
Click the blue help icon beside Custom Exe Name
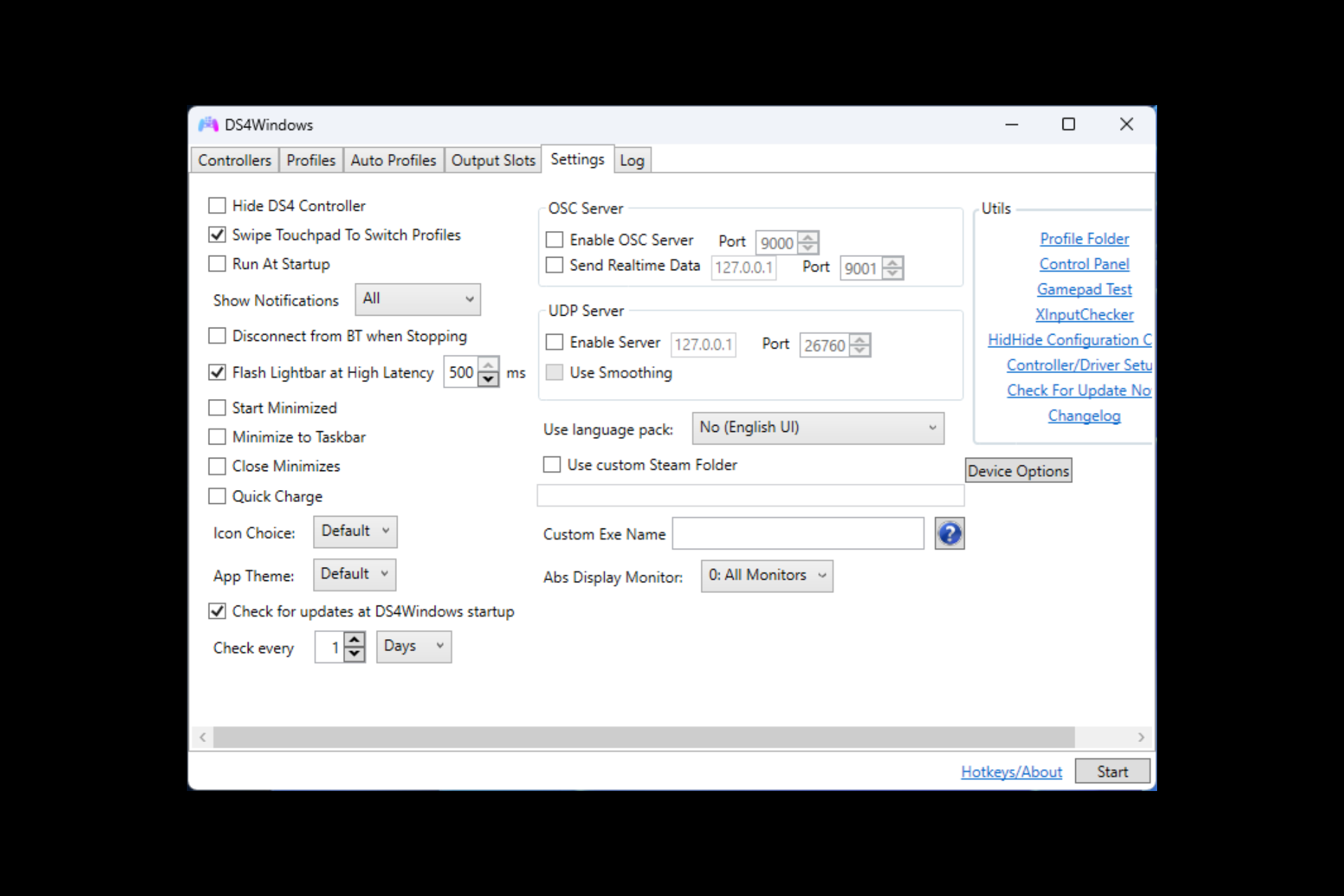tap(949, 533)
